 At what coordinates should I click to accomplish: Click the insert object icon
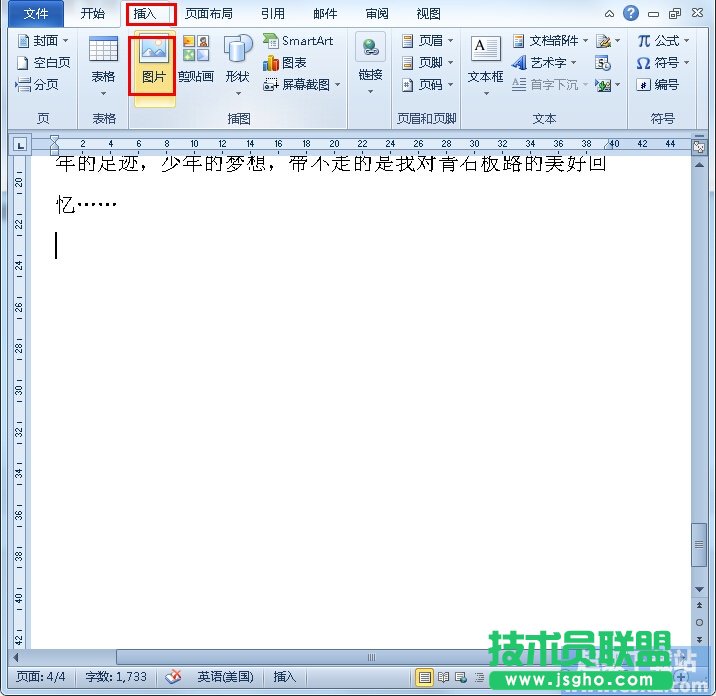click(x=604, y=85)
